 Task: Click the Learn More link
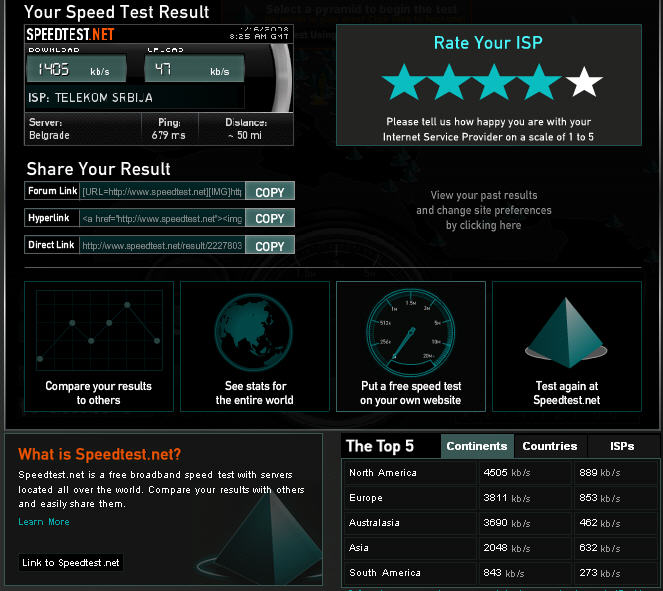pyautogui.click(x=44, y=522)
